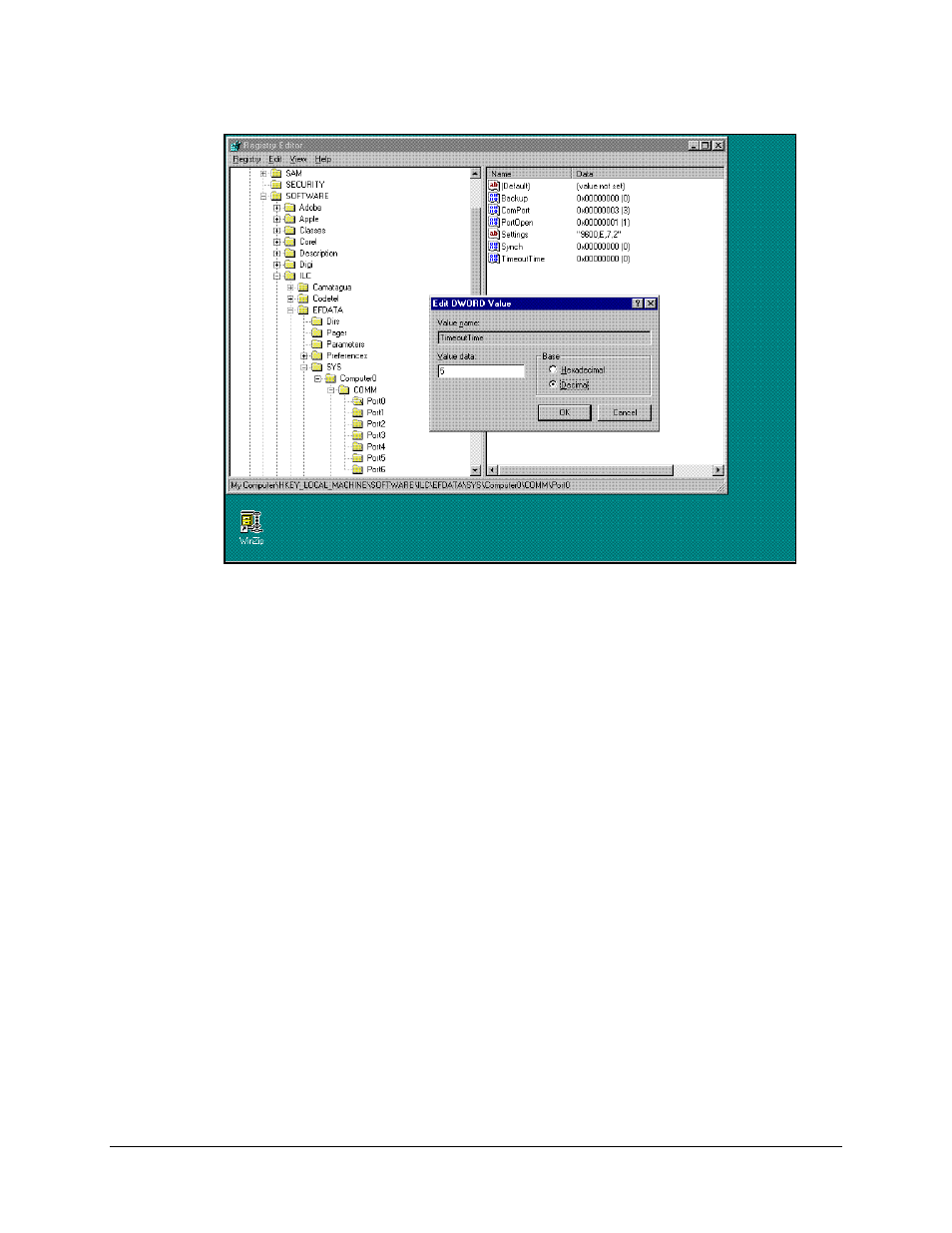Expand the Corel key
952x1233 pixels.
coord(277,242)
